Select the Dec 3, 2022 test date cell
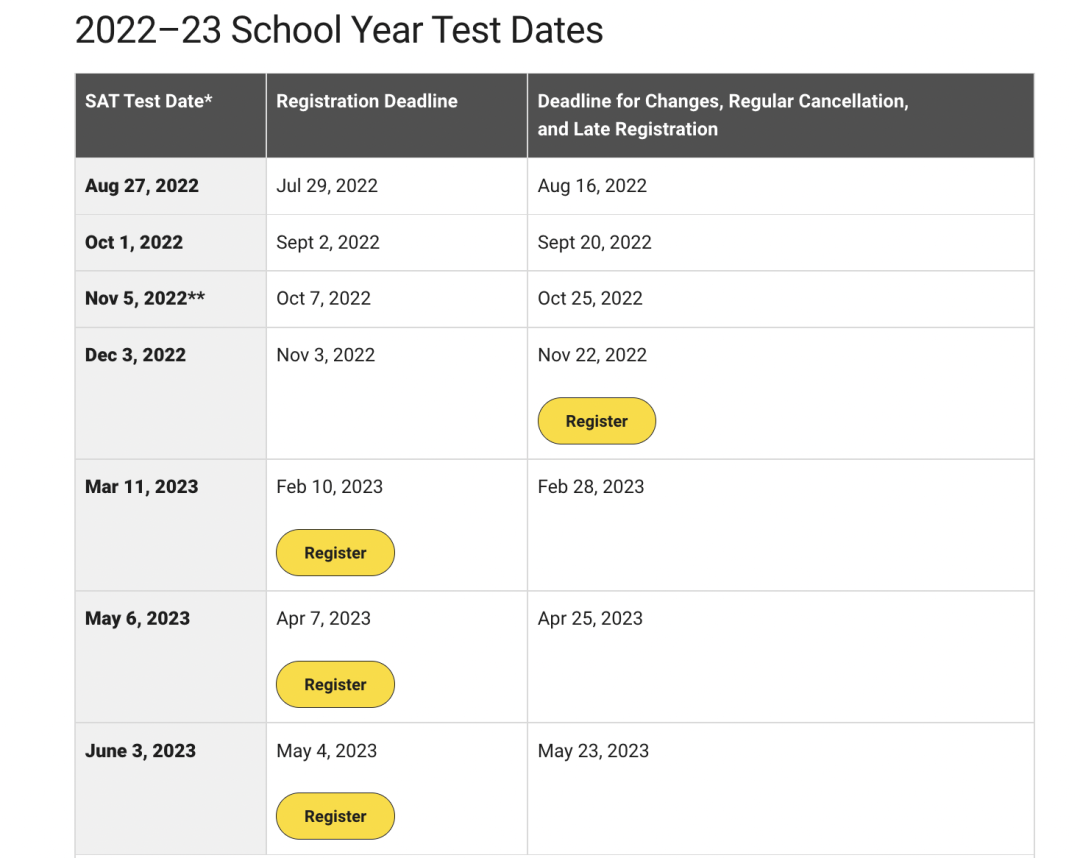Image resolution: width=1080 pixels, height=858 pixels. [171, 393]
